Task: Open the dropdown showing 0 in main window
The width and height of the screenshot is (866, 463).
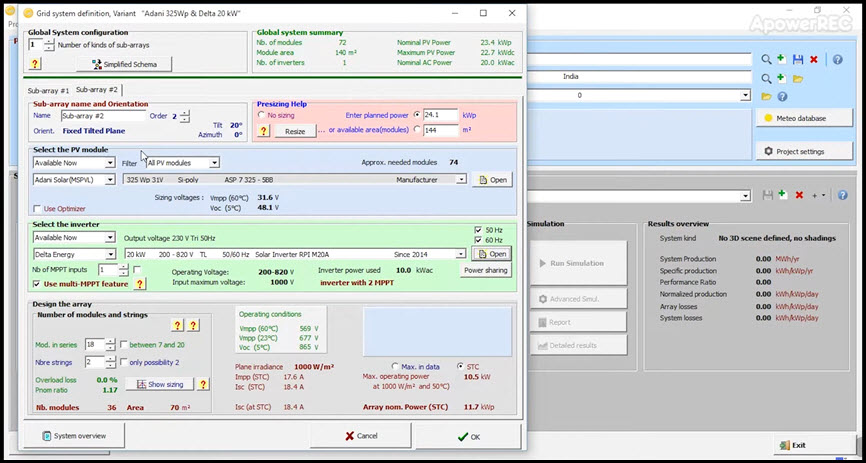Action: pyautogui.click(x=746, y=96)
